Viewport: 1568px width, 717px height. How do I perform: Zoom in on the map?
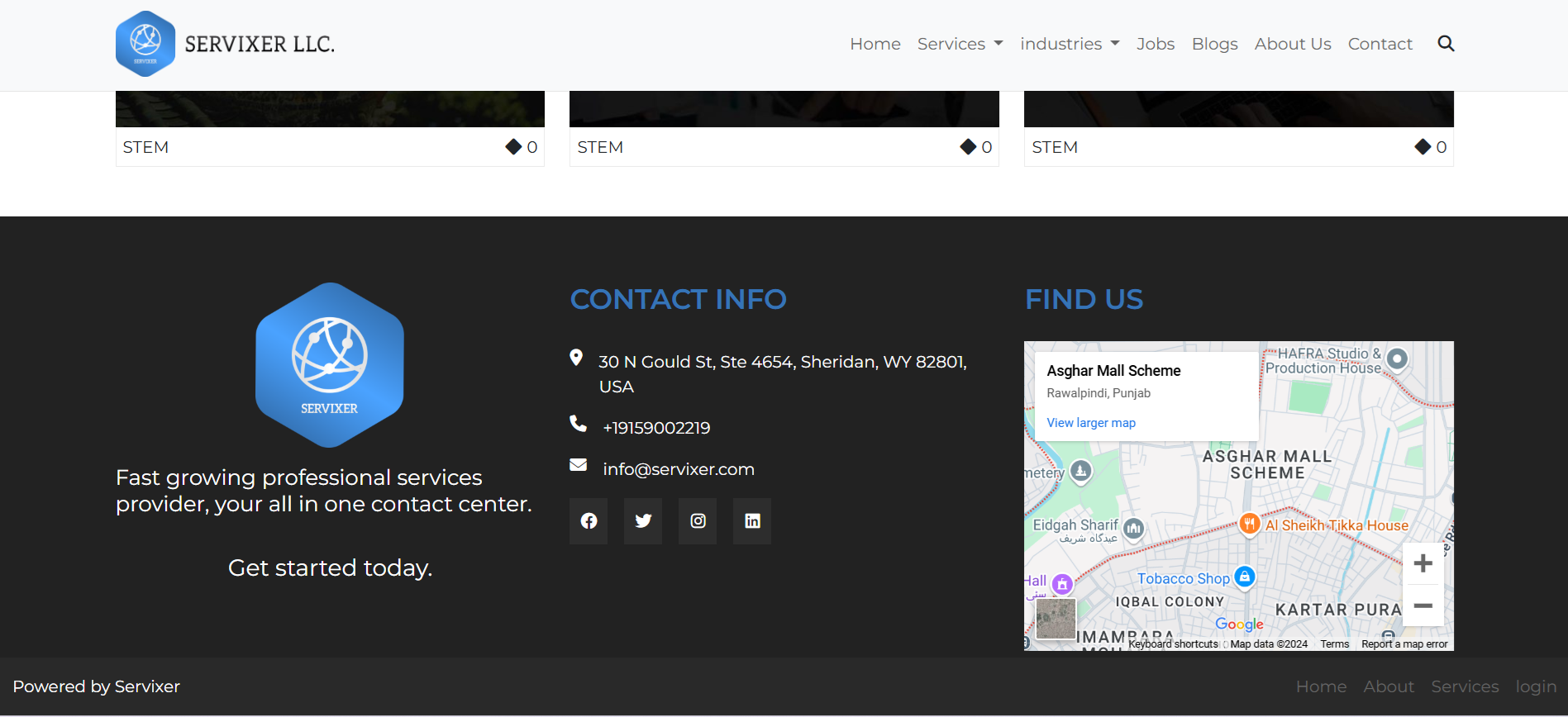click(1423, 563)
